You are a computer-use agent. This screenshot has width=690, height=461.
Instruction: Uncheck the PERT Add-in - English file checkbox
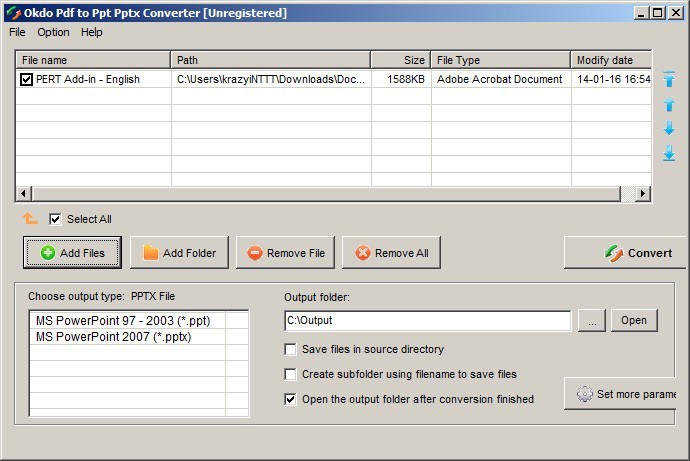pyautogui.click(x=26, y=79)
